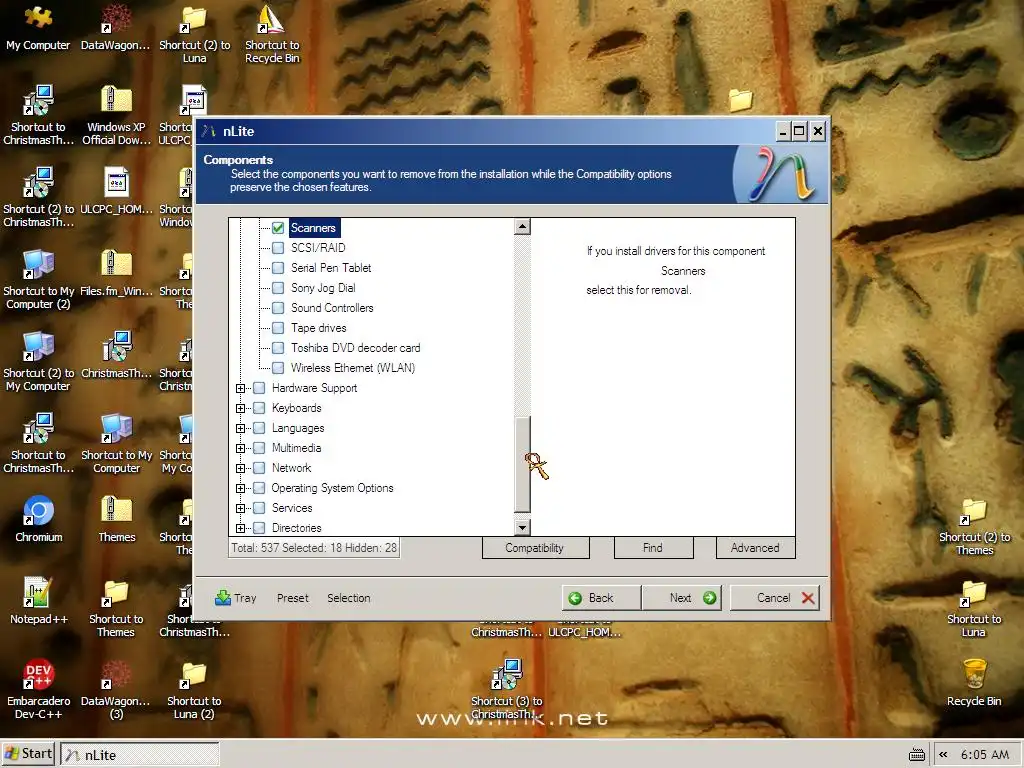Enable the Sony Jog Dial checkbox
The image size is (1024, 768).
click(x=278, y=288)
